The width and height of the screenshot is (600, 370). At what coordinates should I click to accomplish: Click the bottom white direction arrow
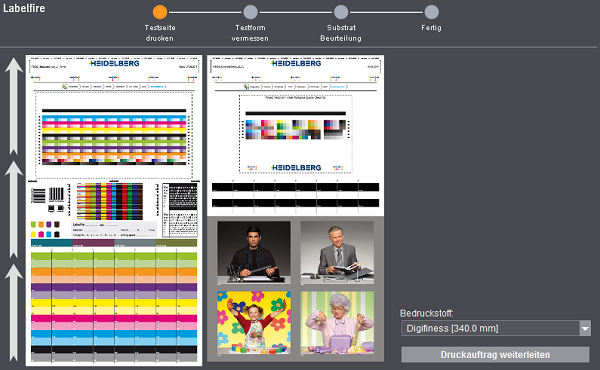pyautogui.click(x=14, y=312)
